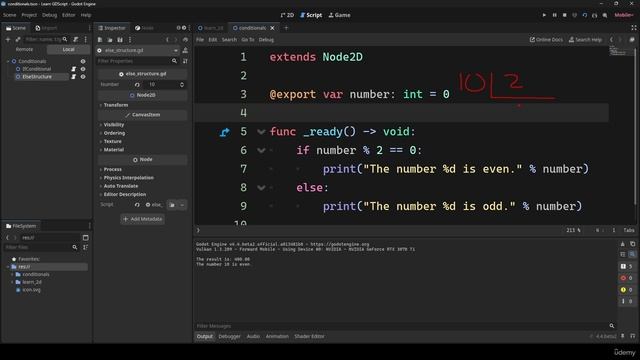This screenshot has width=640, height=360.
Task: Fold the if block at line 6
Action: 261,151
